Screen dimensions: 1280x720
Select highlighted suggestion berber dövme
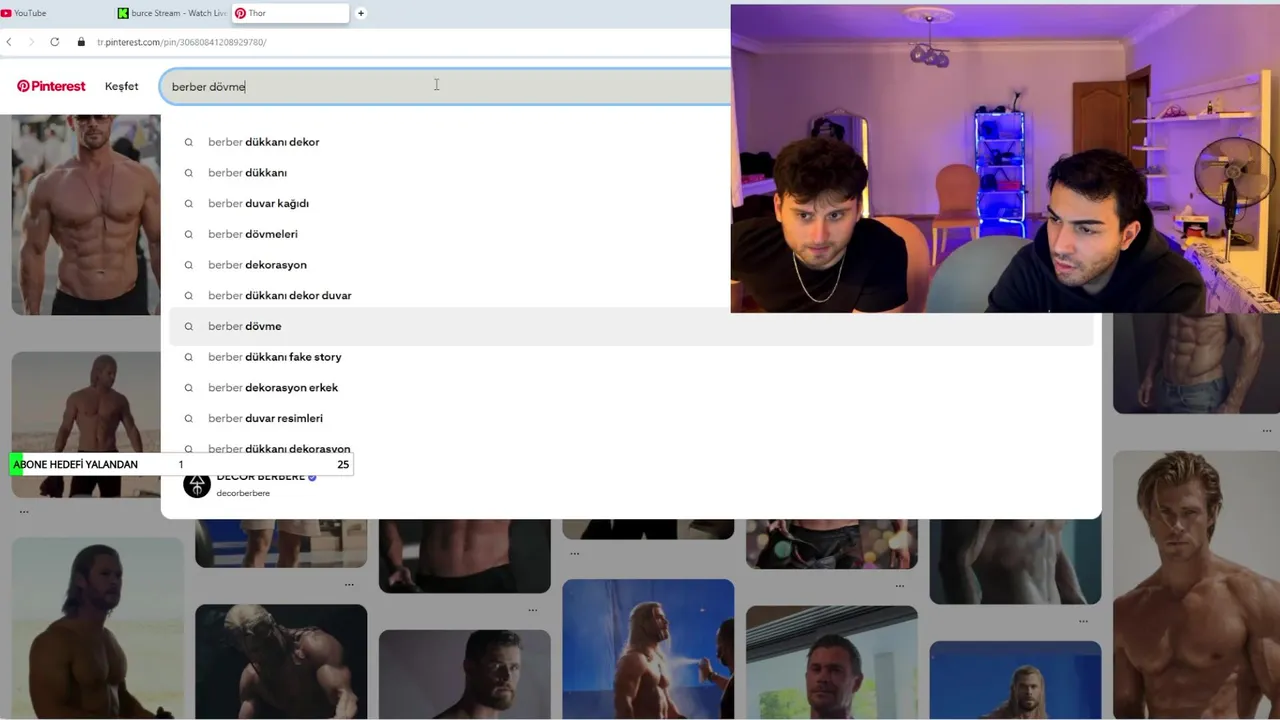[x=631, y=326]
